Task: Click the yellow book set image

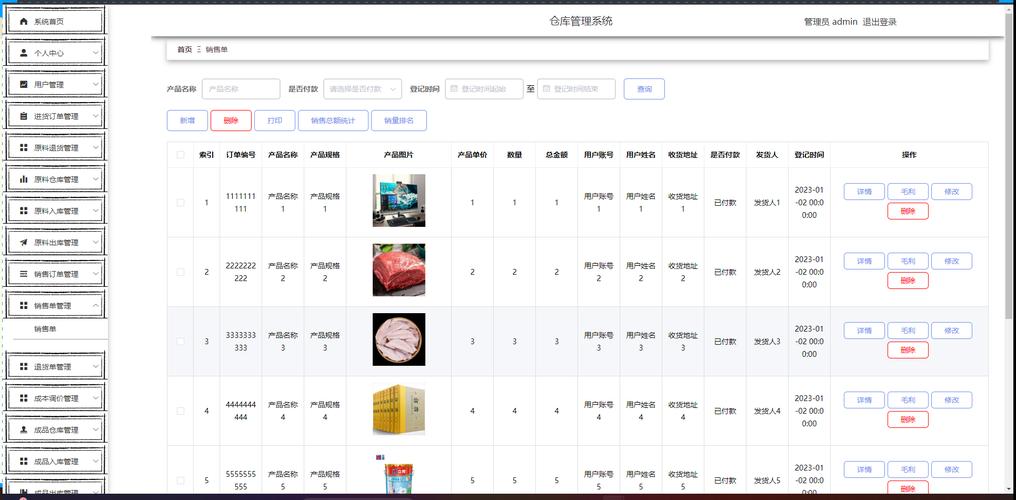Action: click(x=398, y=409)
